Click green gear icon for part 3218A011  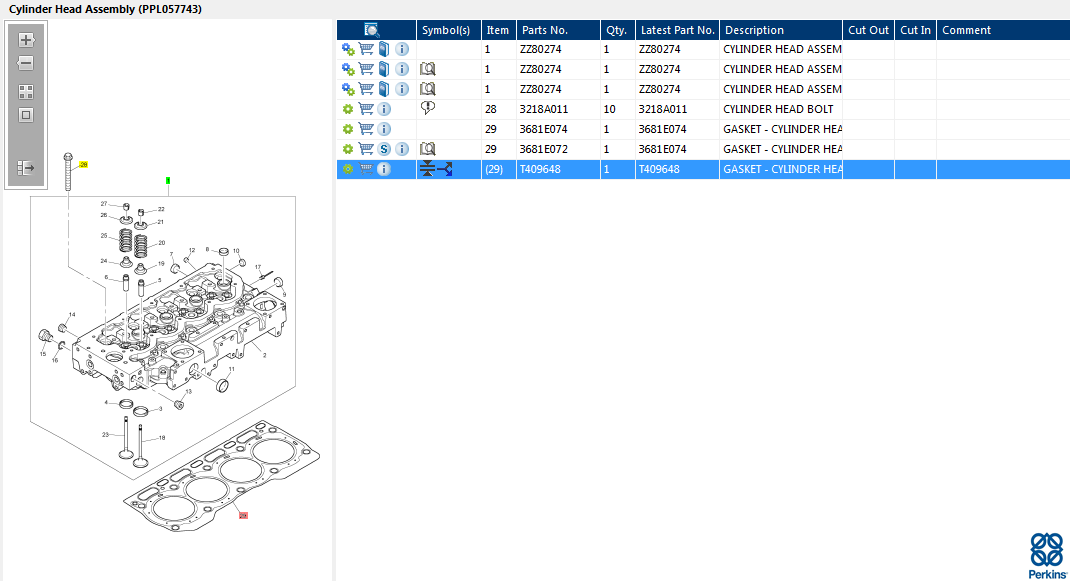click(348, 109)
